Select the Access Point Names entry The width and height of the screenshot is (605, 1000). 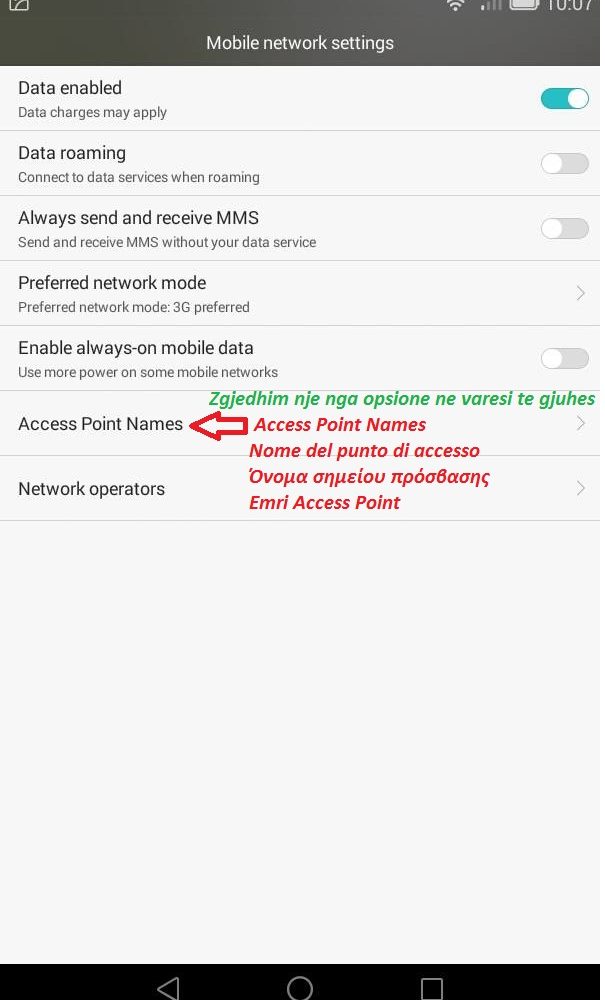[x=300, y=423]
